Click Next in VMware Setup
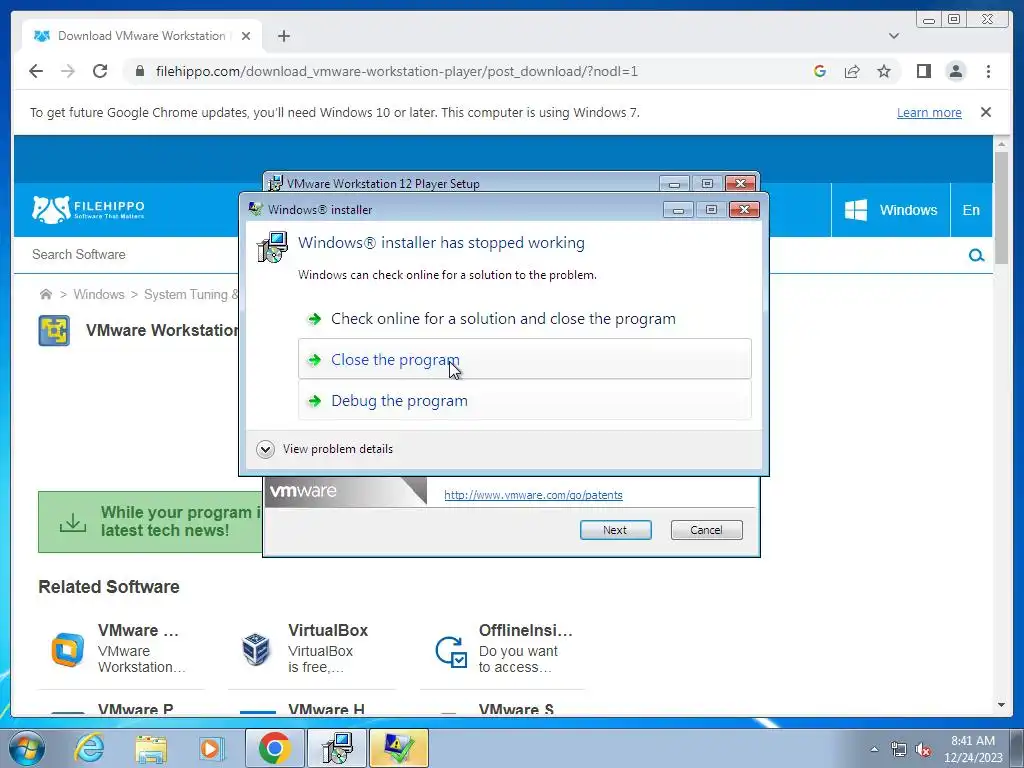The height and width of the screenshot is (768, 1024). pos(615,530)
